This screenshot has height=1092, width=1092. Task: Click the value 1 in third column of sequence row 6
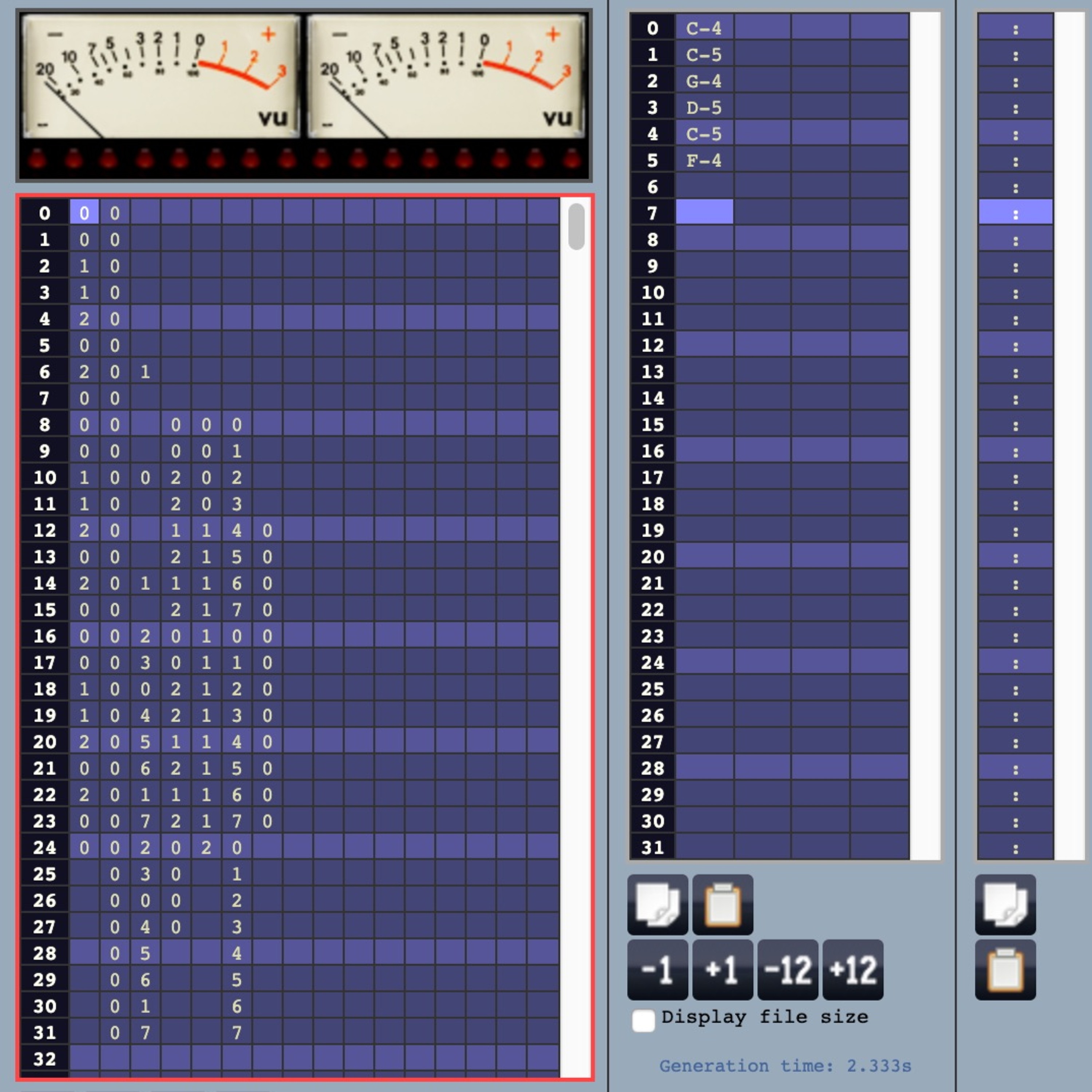[x=145, y=371]
